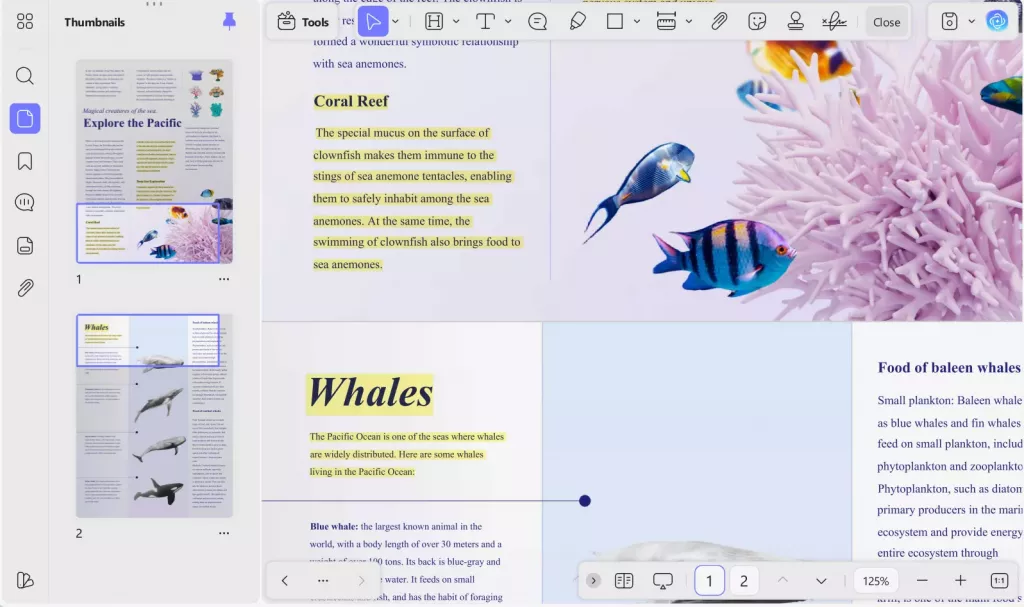
Task: Open the signature tool
Action: 833,21
